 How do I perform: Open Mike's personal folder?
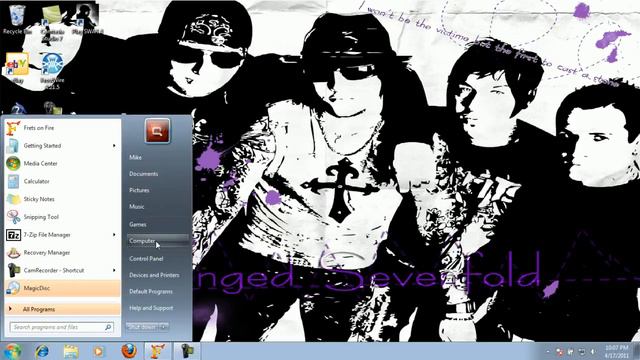(x=158, y=157)
